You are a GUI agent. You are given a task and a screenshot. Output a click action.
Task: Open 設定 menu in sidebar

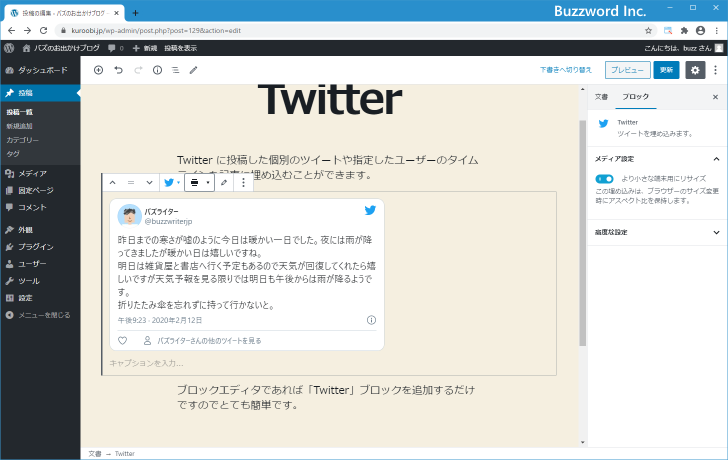40,298
